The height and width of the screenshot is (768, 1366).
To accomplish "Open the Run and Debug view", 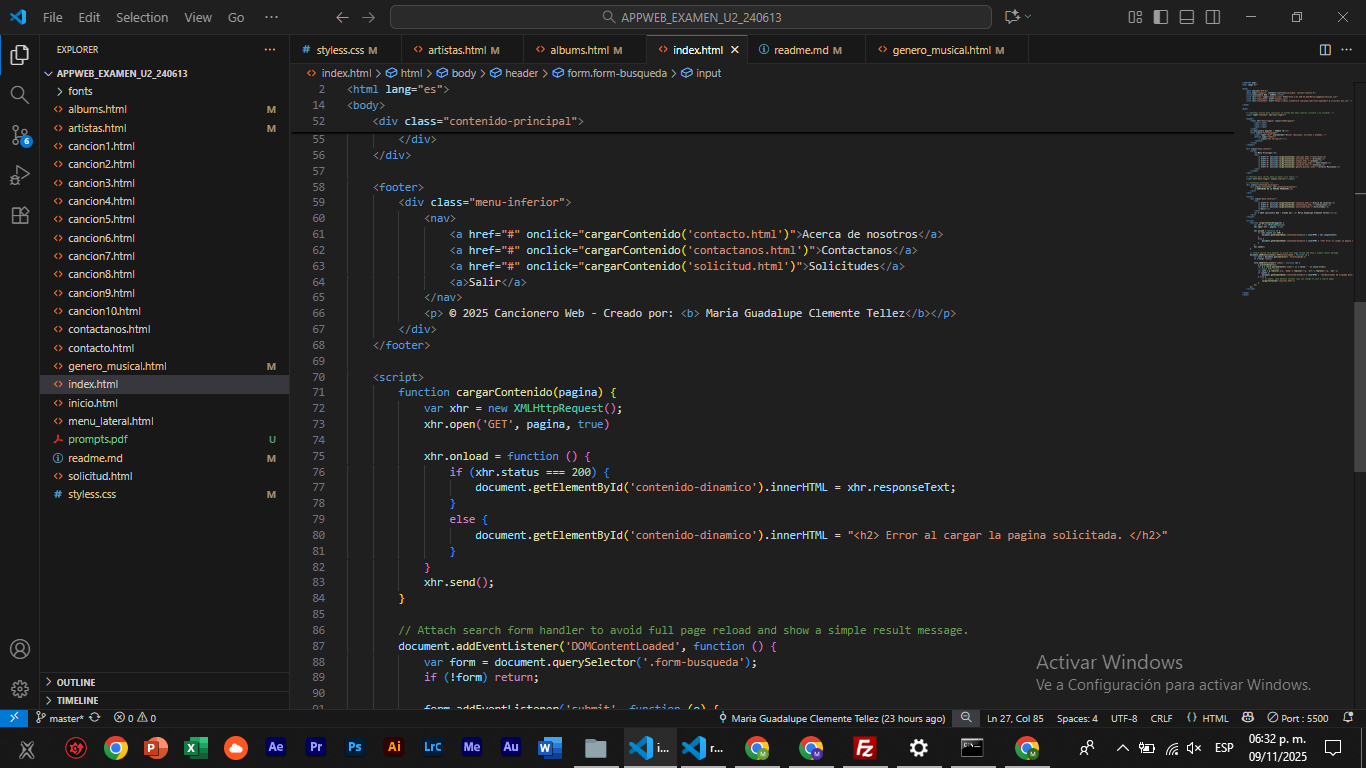I will [x=19, y=176].
